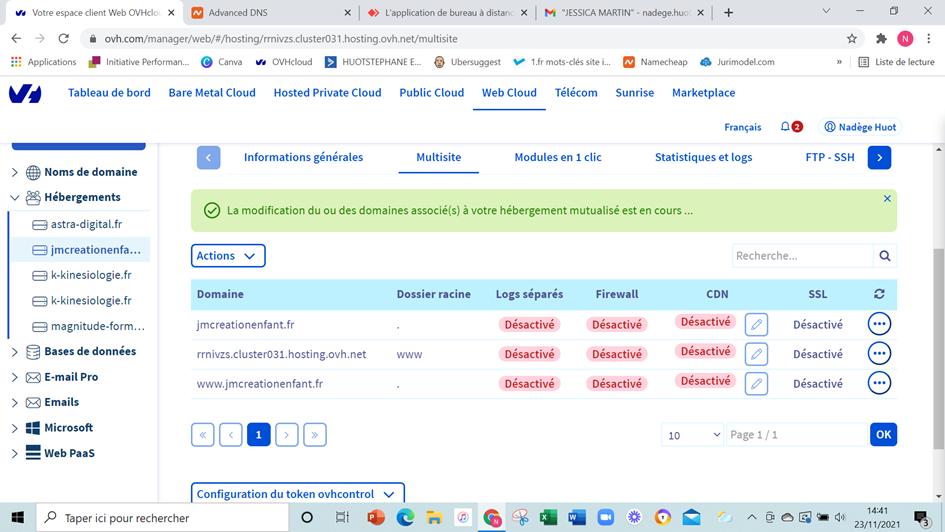Screen dimensions: 945x532
Task: Click the CDN edit pencil for jmcreationenfant.fr
Action: pos(756,324)
